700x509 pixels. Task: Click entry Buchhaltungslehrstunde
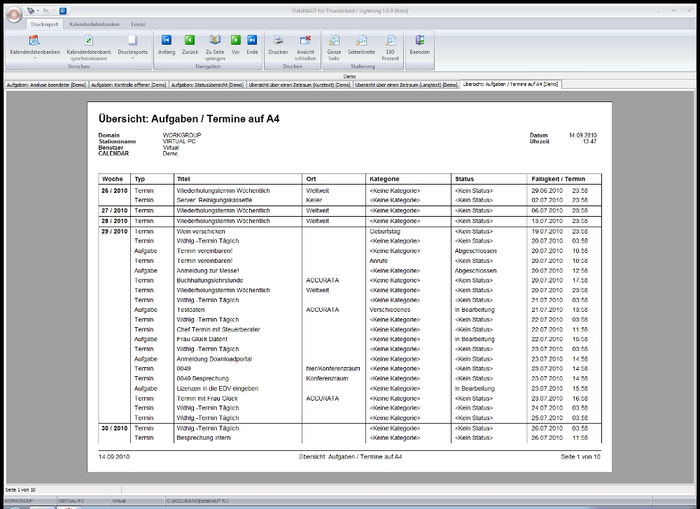(210, 280)
